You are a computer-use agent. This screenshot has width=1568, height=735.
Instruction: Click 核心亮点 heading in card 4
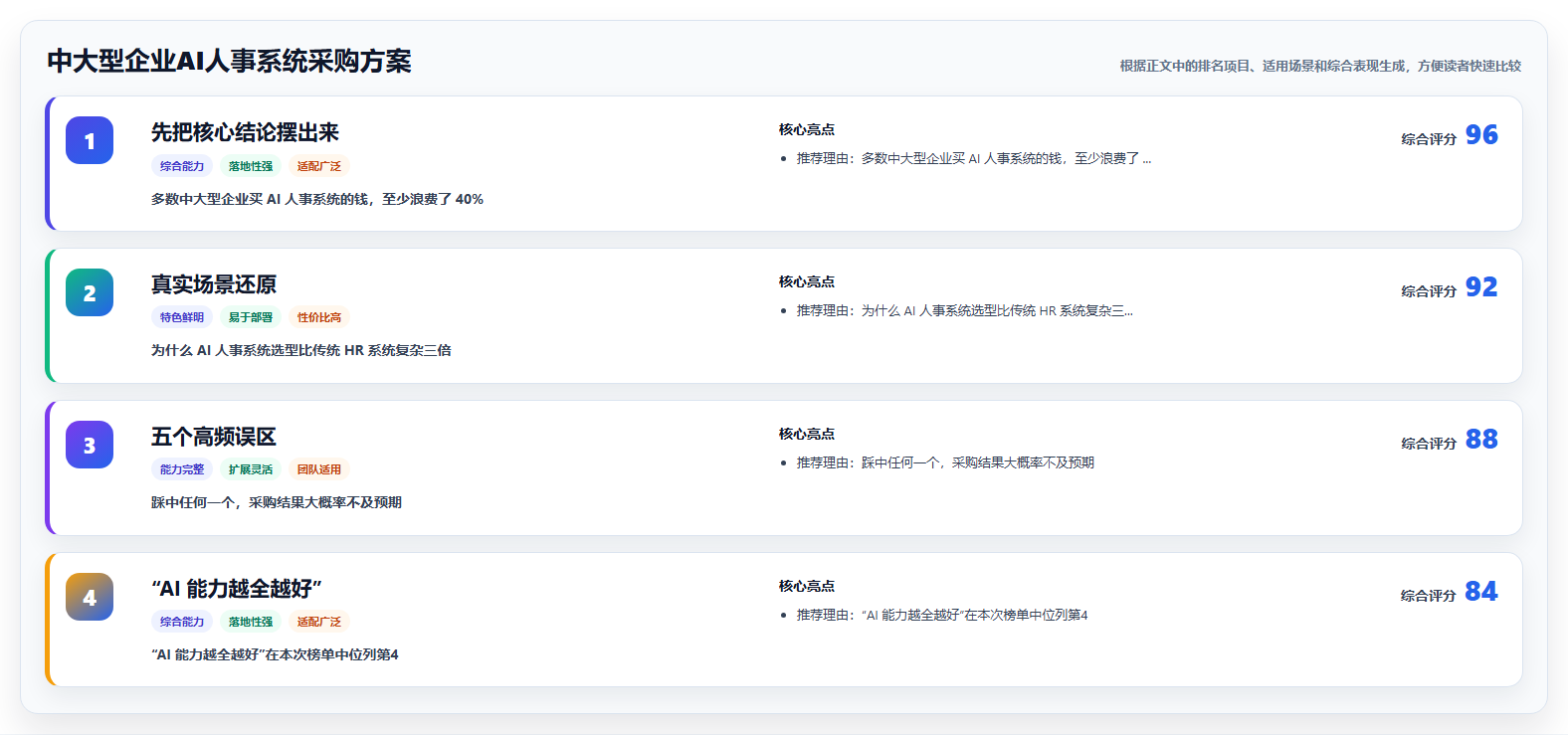(807, 586)
